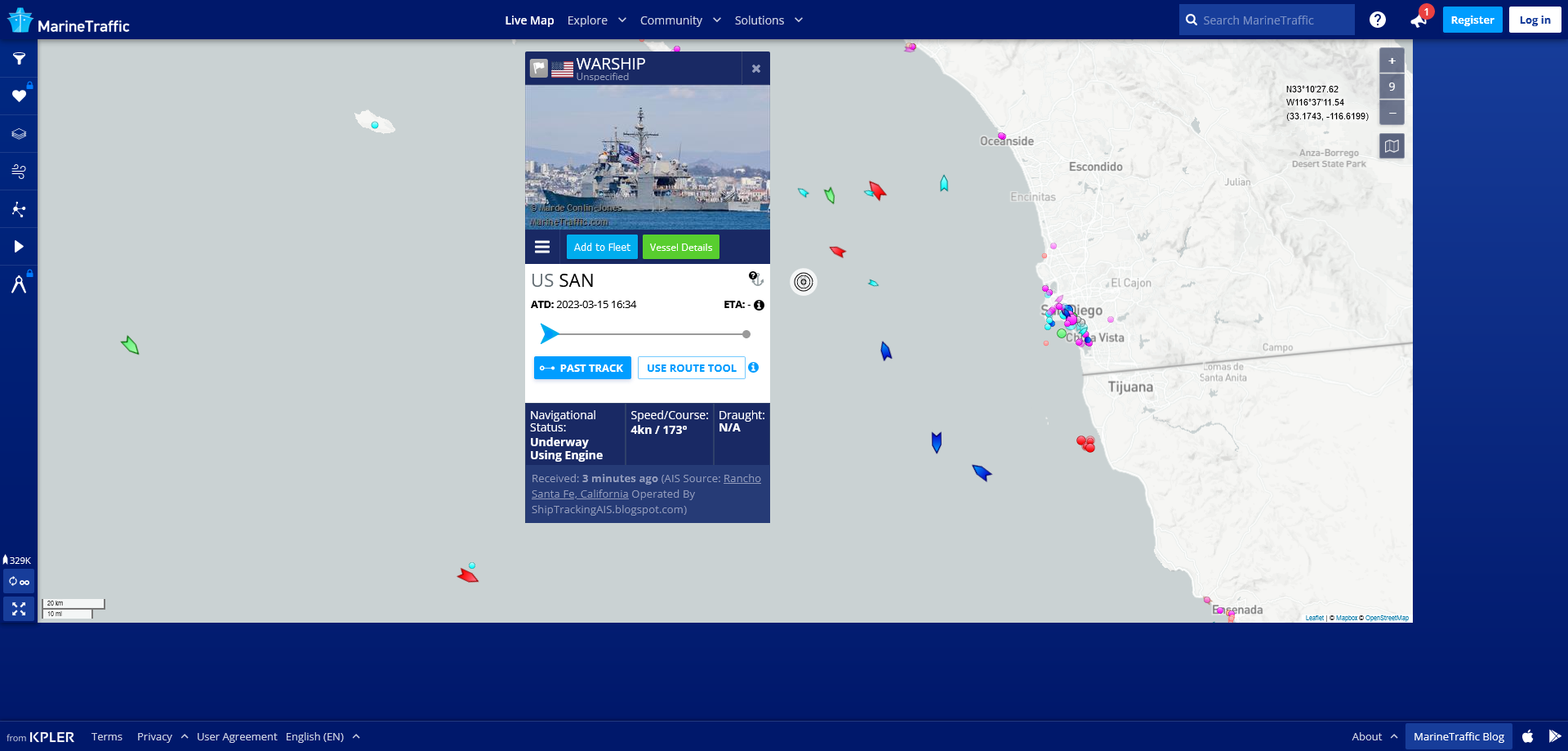The width and height of the screenshot is (1568, 751).
Task: Open the MarineTraffic Blog link
Action: click(x=1459, y=736)
